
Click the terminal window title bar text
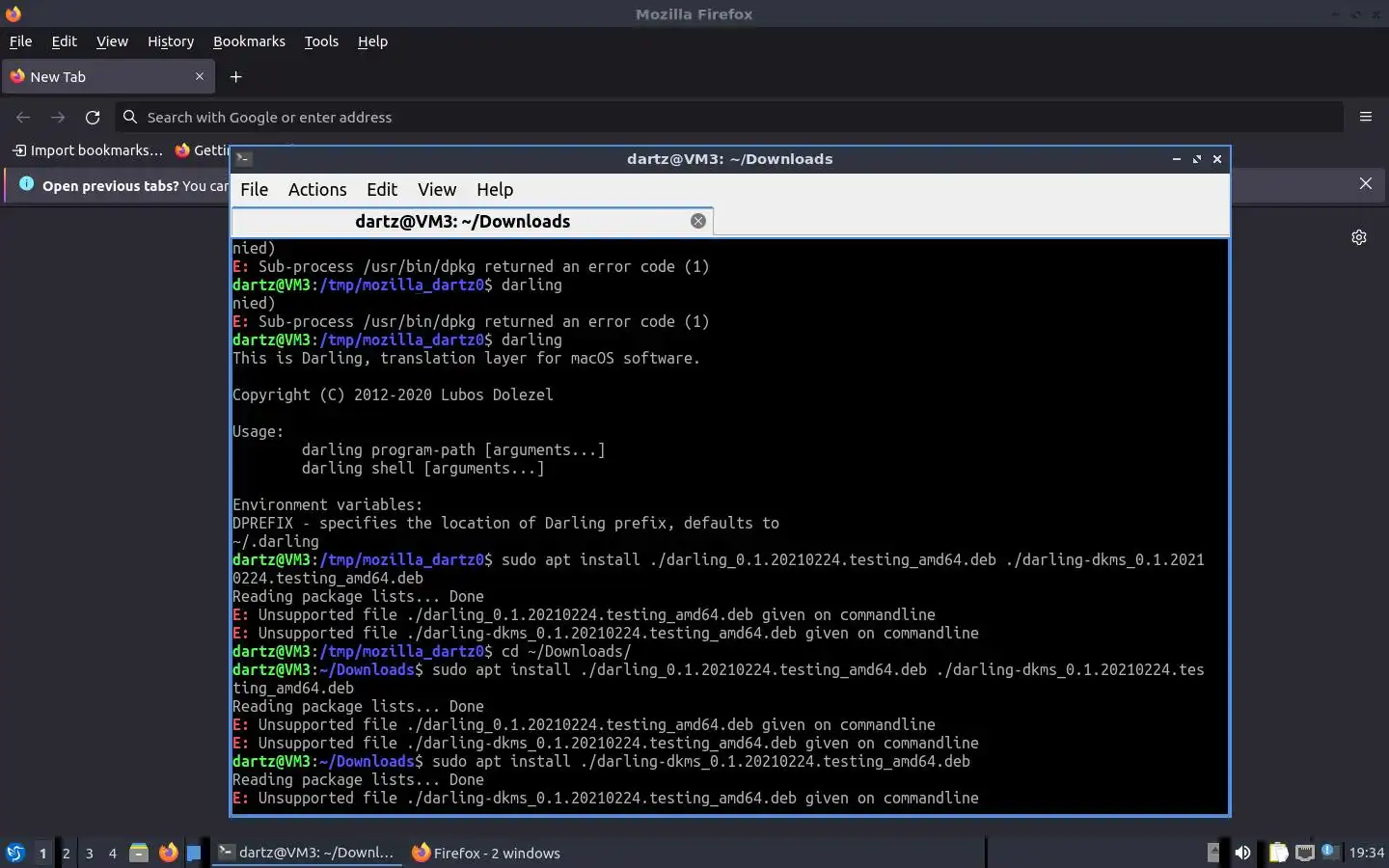point(729,159)
